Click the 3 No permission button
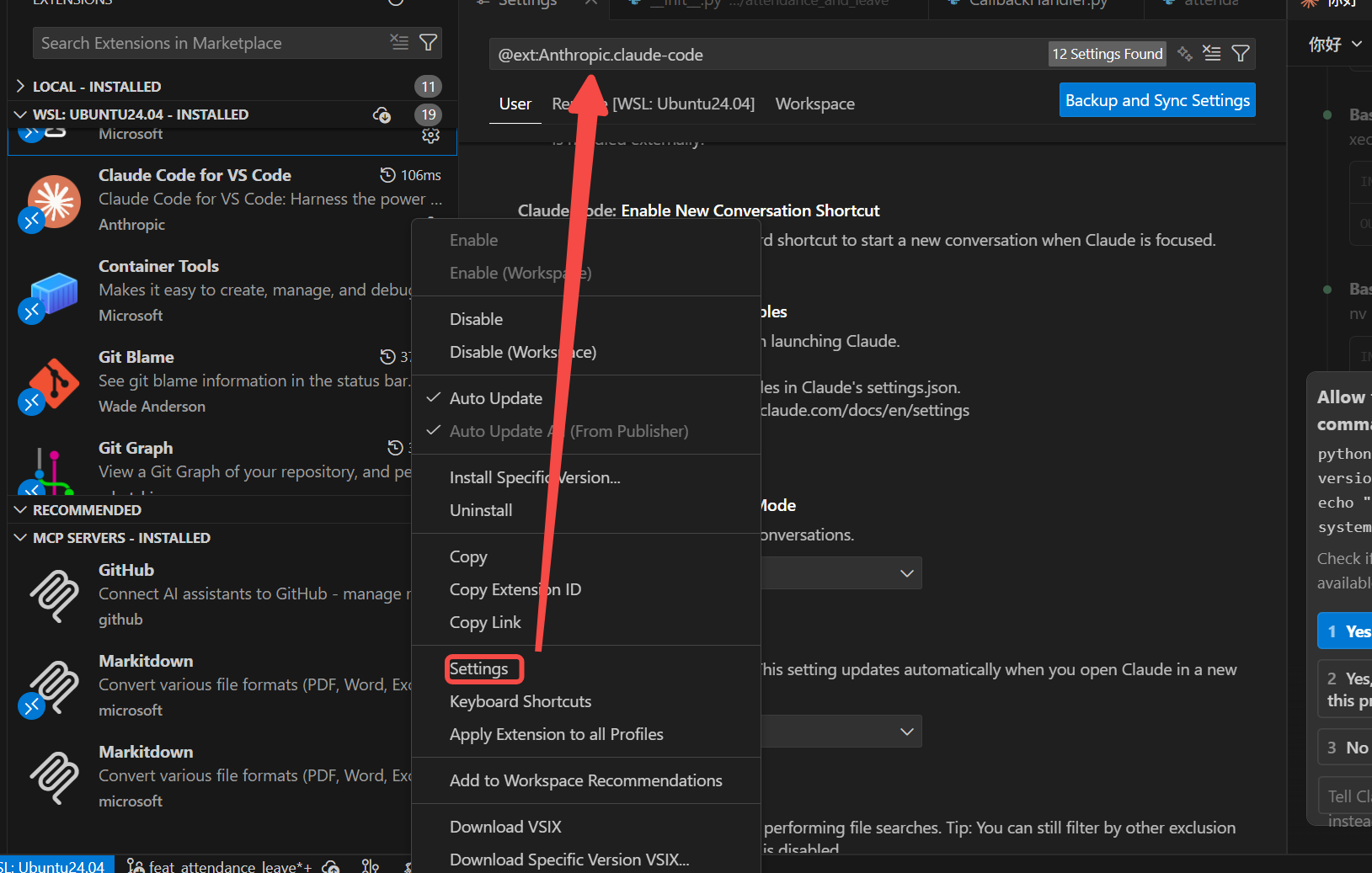This screenshot has height=873, width=1372. tap(1346, 748)
